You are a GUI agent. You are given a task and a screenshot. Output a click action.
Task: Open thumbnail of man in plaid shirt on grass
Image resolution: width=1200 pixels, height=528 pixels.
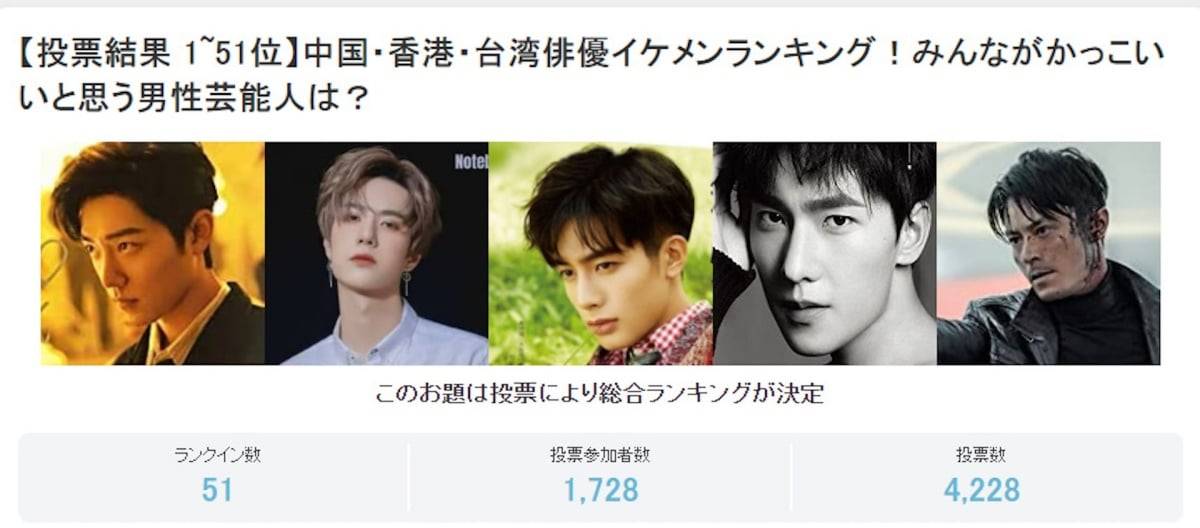click(x=601, y=253)
